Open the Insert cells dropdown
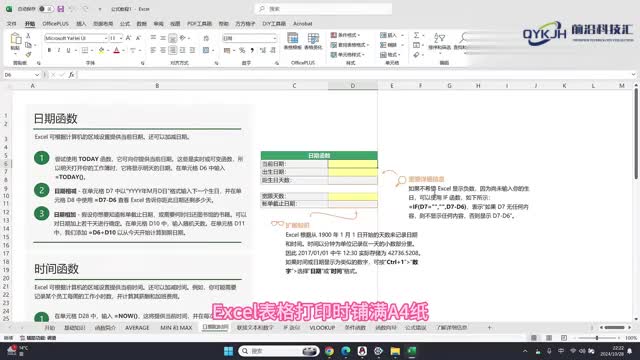 click(x=392, y=35)
